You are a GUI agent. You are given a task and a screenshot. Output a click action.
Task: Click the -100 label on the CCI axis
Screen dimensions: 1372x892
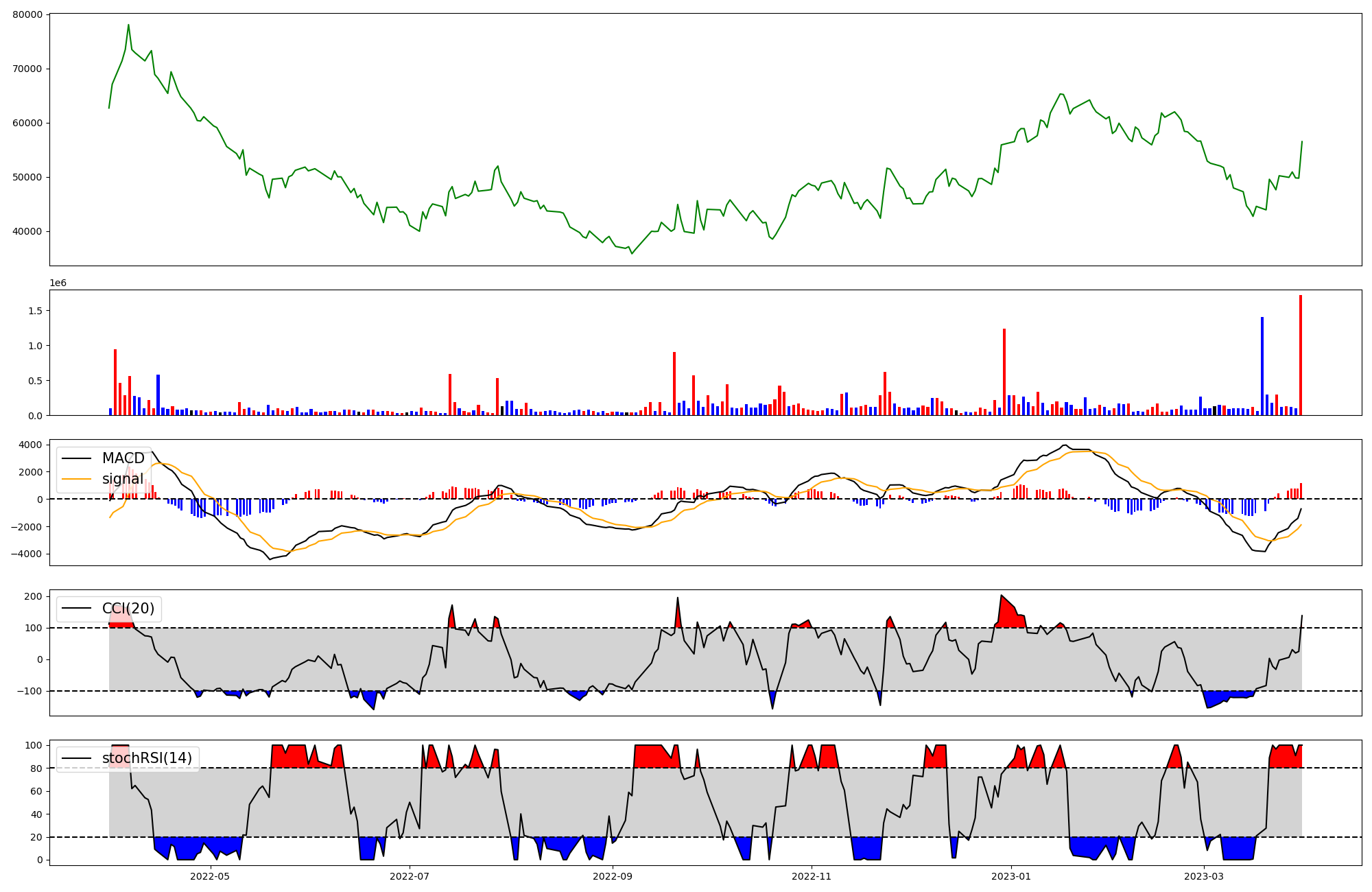pyautogui.click(x=29, y=691)
